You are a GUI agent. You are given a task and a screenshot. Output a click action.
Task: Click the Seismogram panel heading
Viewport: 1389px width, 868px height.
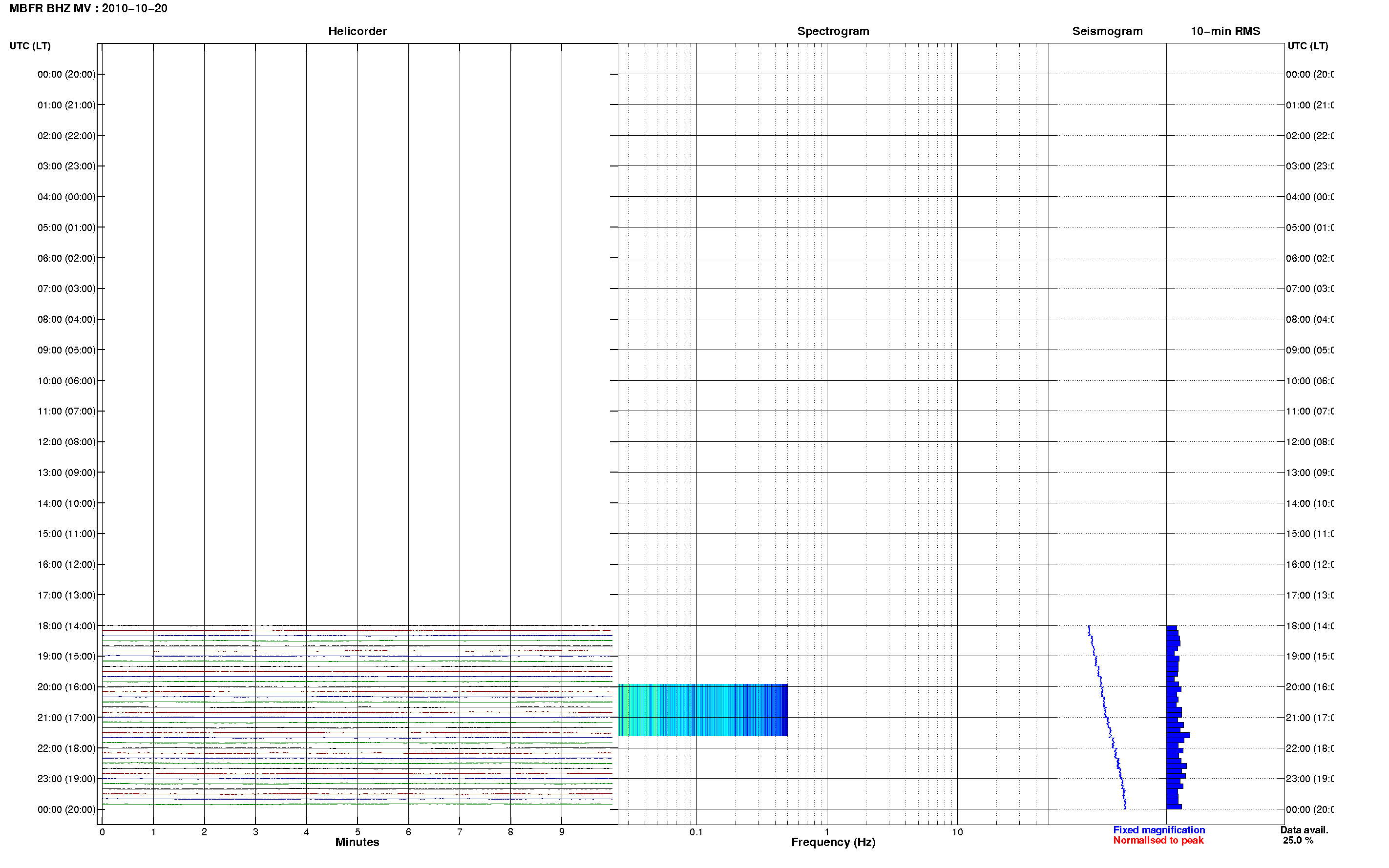point(1107,32)
